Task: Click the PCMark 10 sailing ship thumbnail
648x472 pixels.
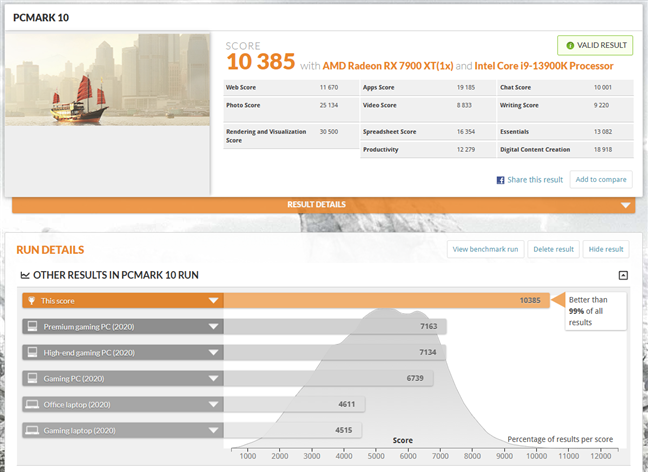Action: [107, 80]
